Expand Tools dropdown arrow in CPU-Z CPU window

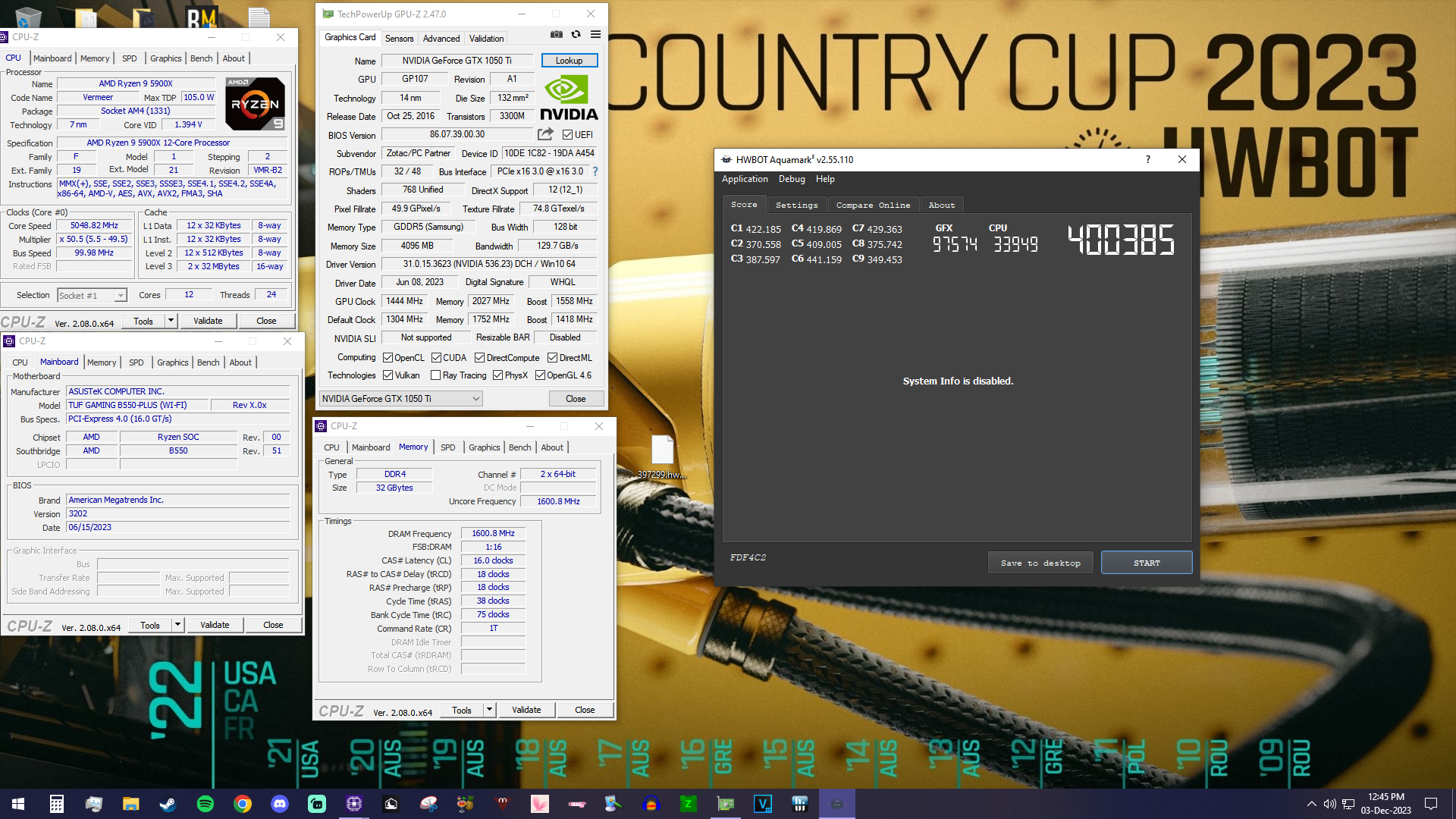[x=171, y=321]
